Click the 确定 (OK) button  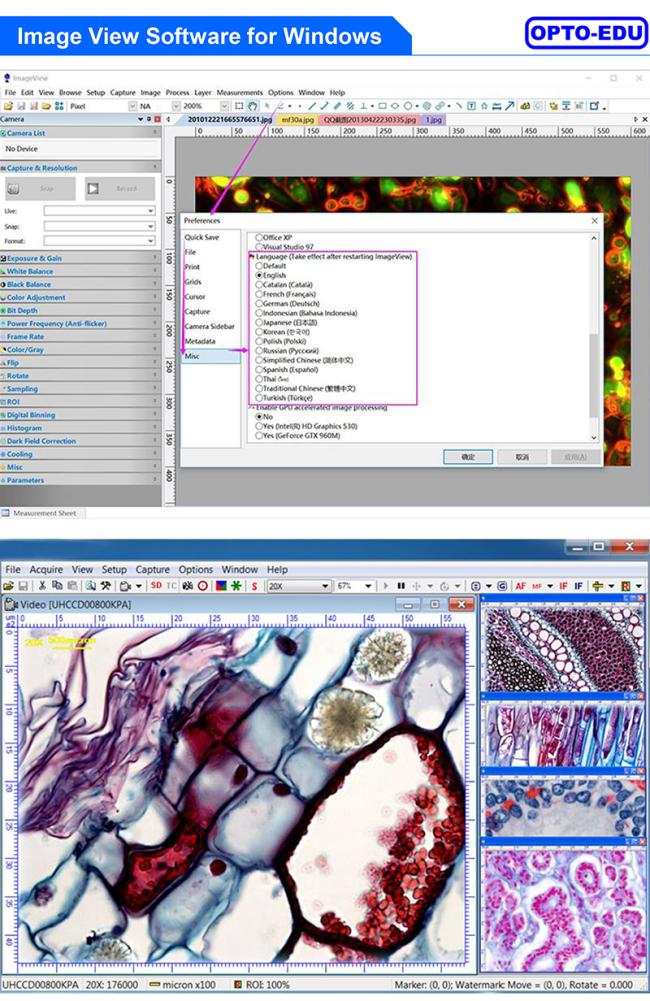tap(468, 456)
